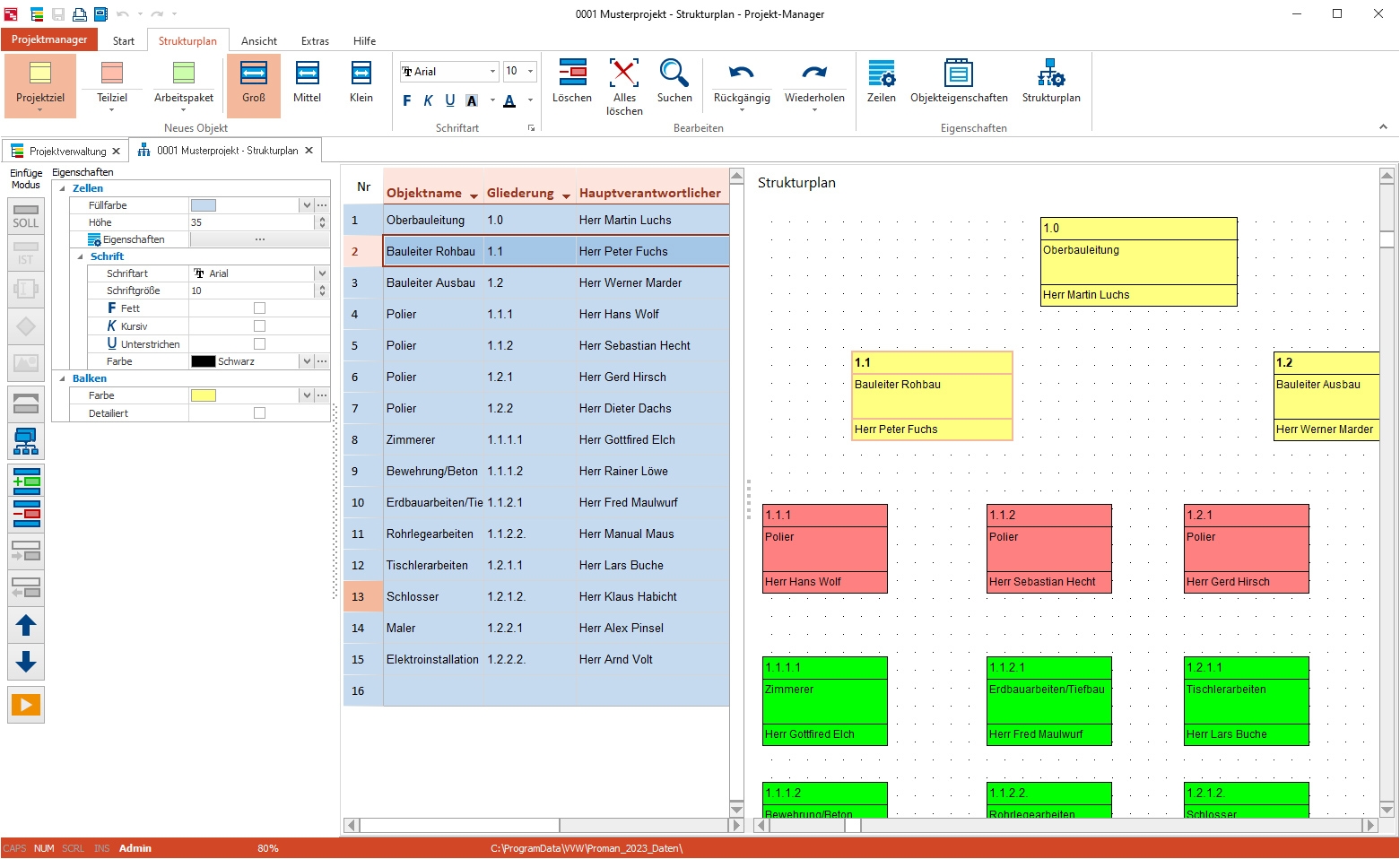Click the ellipsis button next to Schwarz color
The width and height of the screenshot is (1400, 859).
[x=322, y=361]
